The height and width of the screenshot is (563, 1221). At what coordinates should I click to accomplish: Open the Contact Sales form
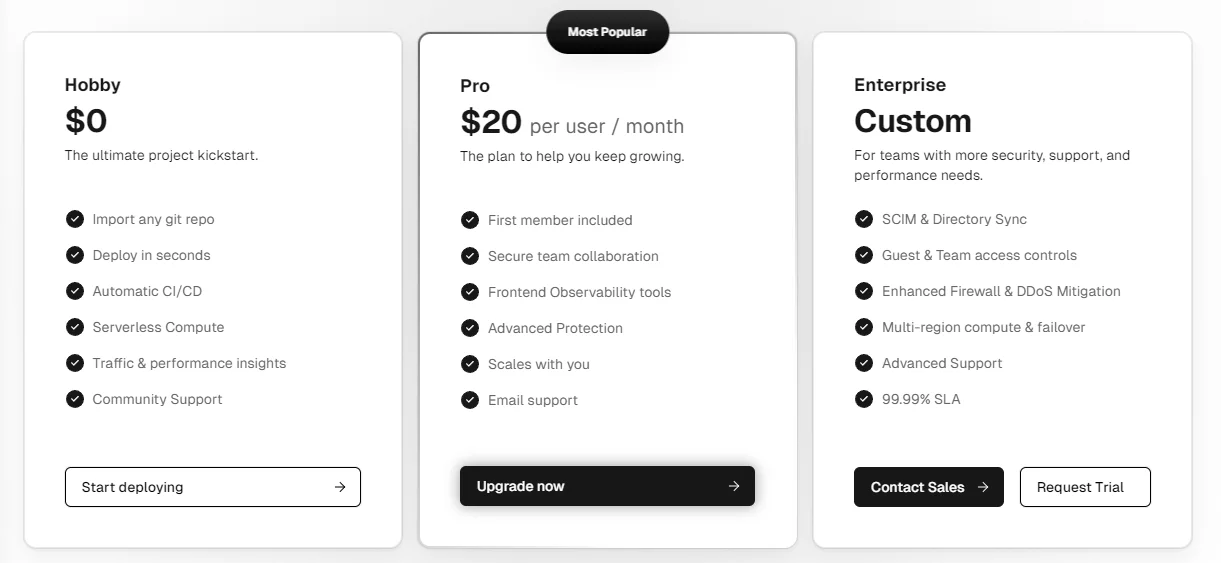pos(918,487)
